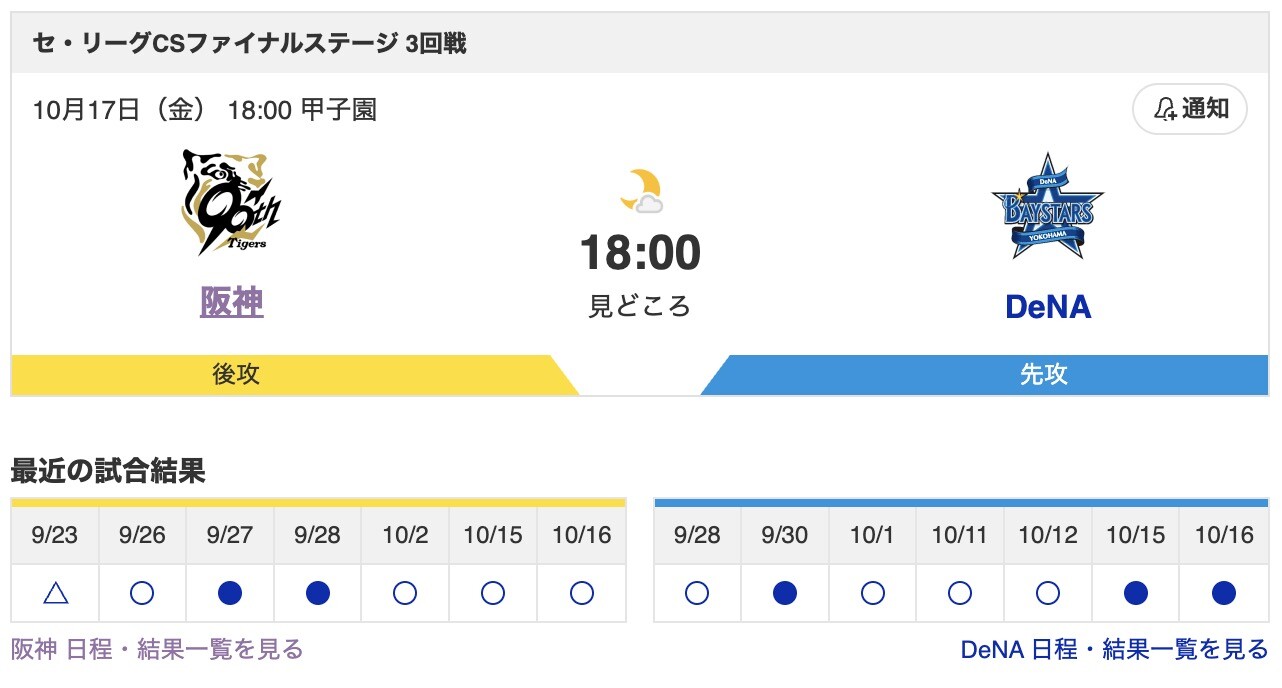
Task: Open the DeNA team name link
Action: (x=1047, y=306)
